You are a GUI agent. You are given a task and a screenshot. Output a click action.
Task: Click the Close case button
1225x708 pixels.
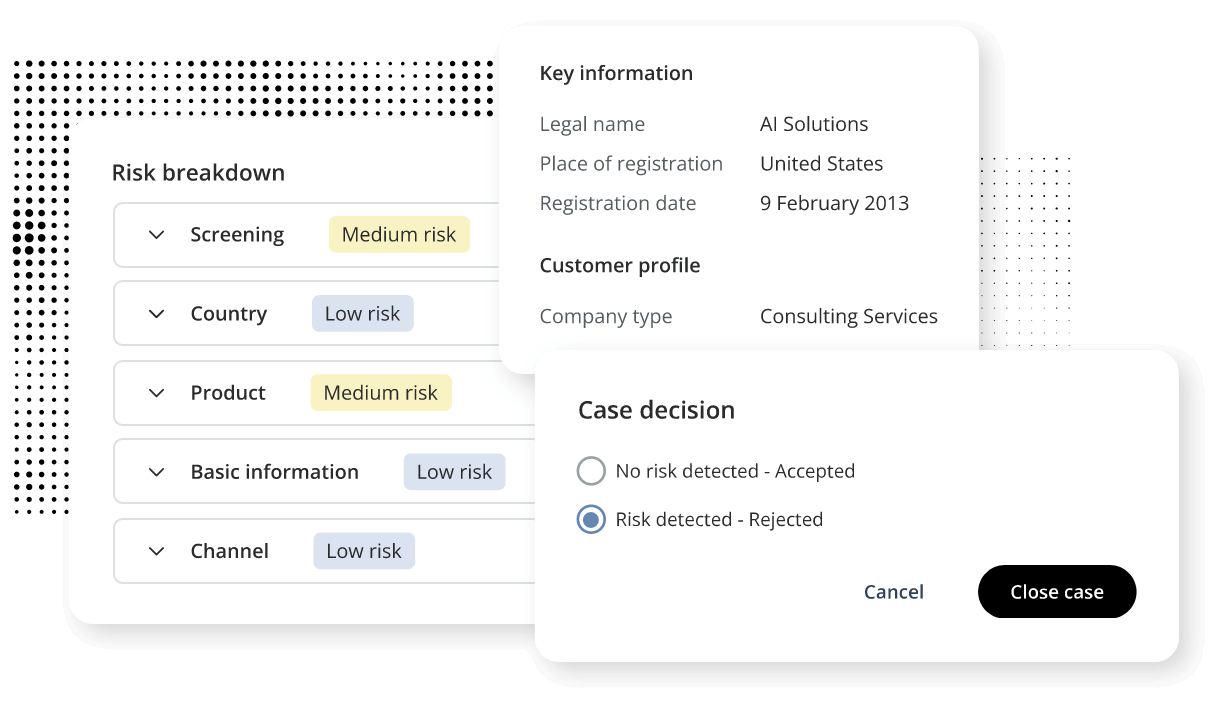[1057, 592]
